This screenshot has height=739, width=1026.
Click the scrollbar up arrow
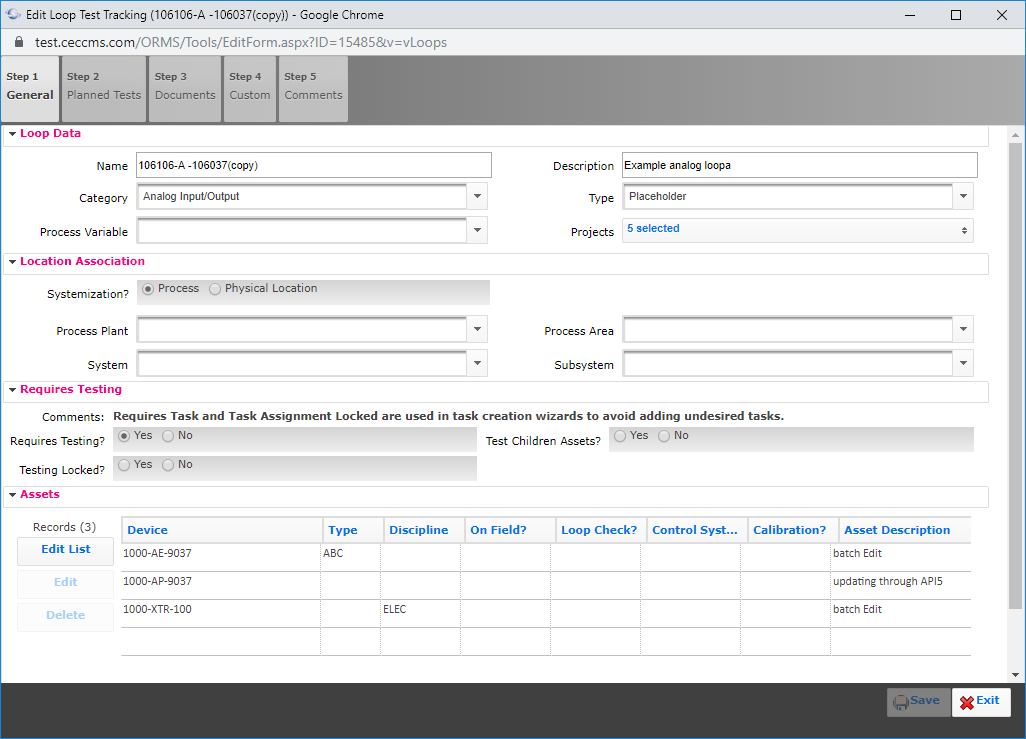(x=1015, y=135)
